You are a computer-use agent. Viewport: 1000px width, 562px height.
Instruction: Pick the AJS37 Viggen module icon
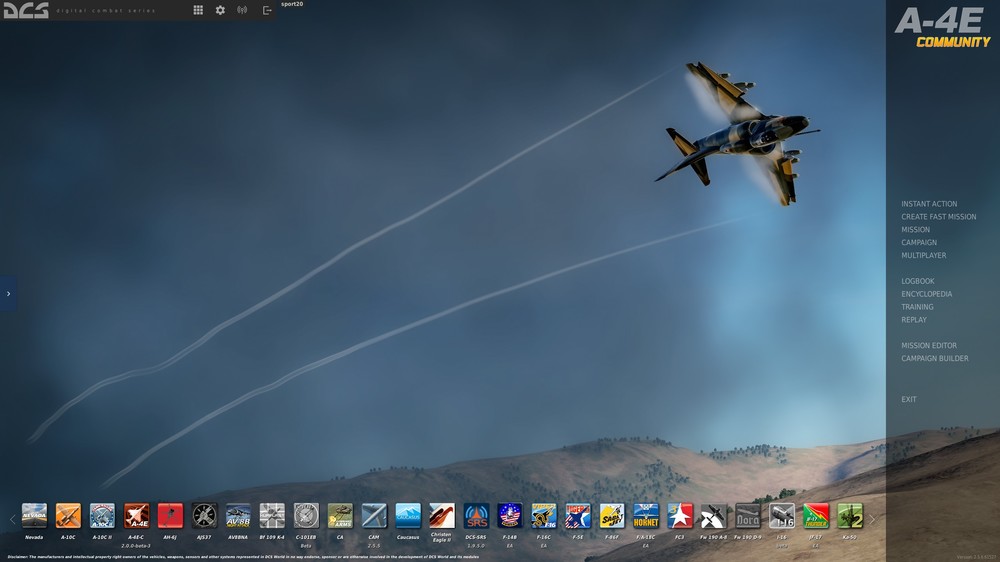tap(204, 515)
